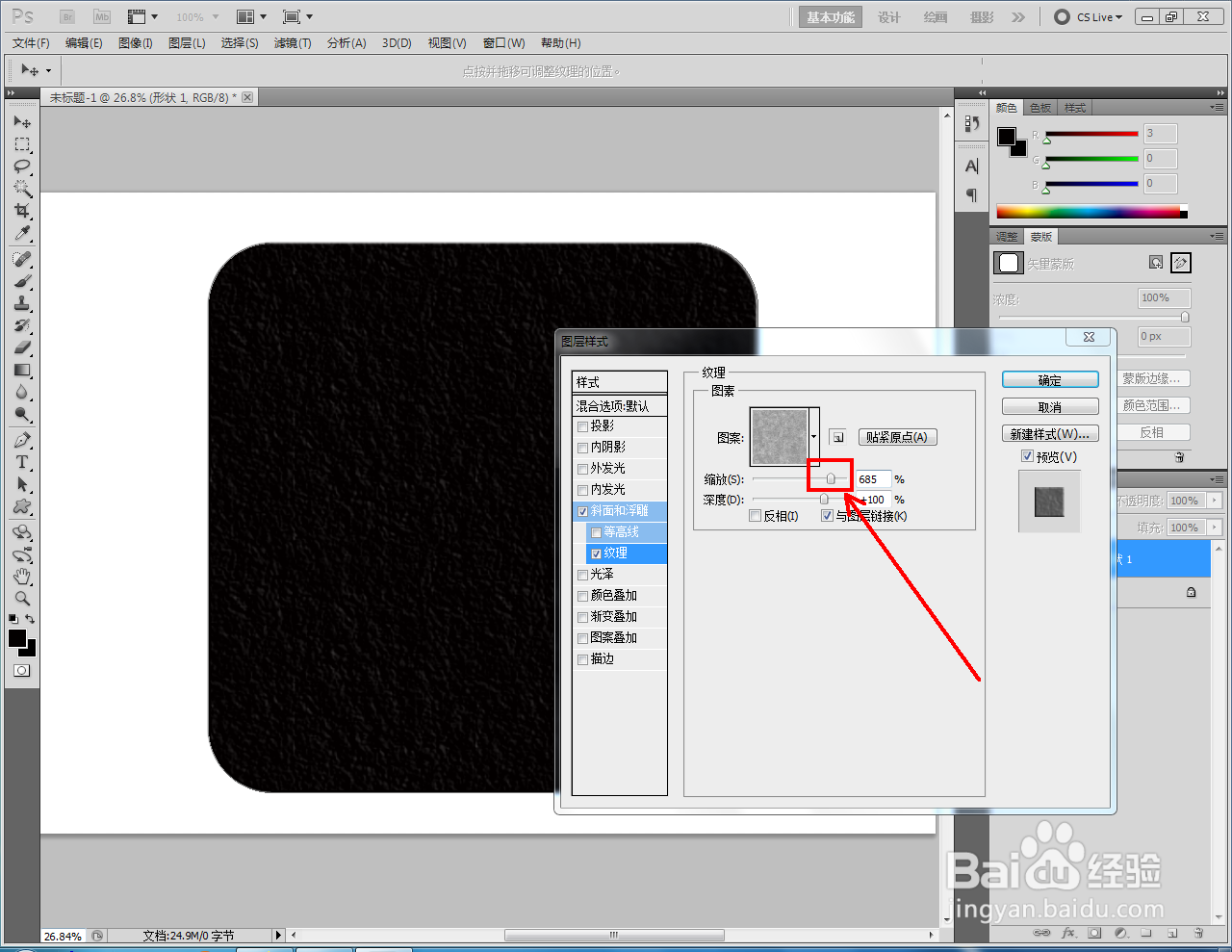This screenshot has height=952, width=1232.
Task: Select the Spot Healing Brush tool
Action: (x=22, y=259)
